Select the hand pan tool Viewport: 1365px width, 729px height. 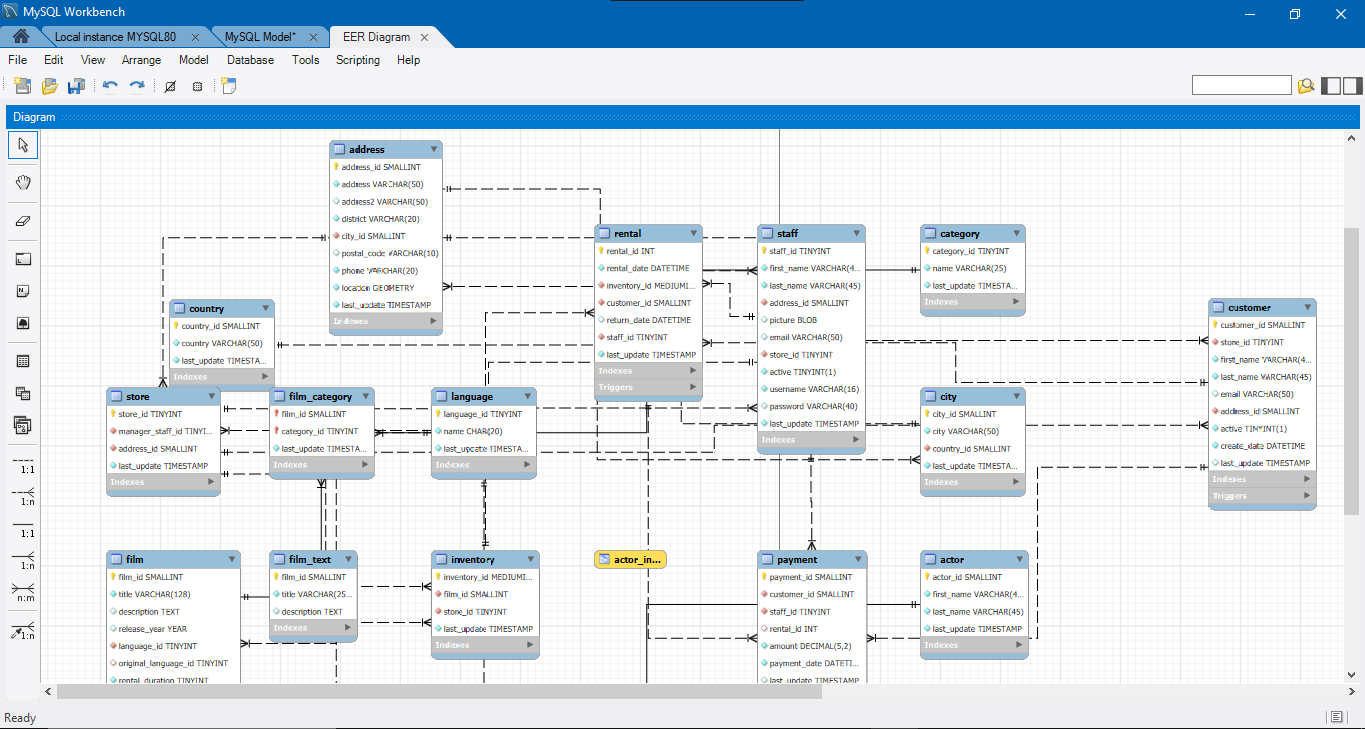[23, 183]
